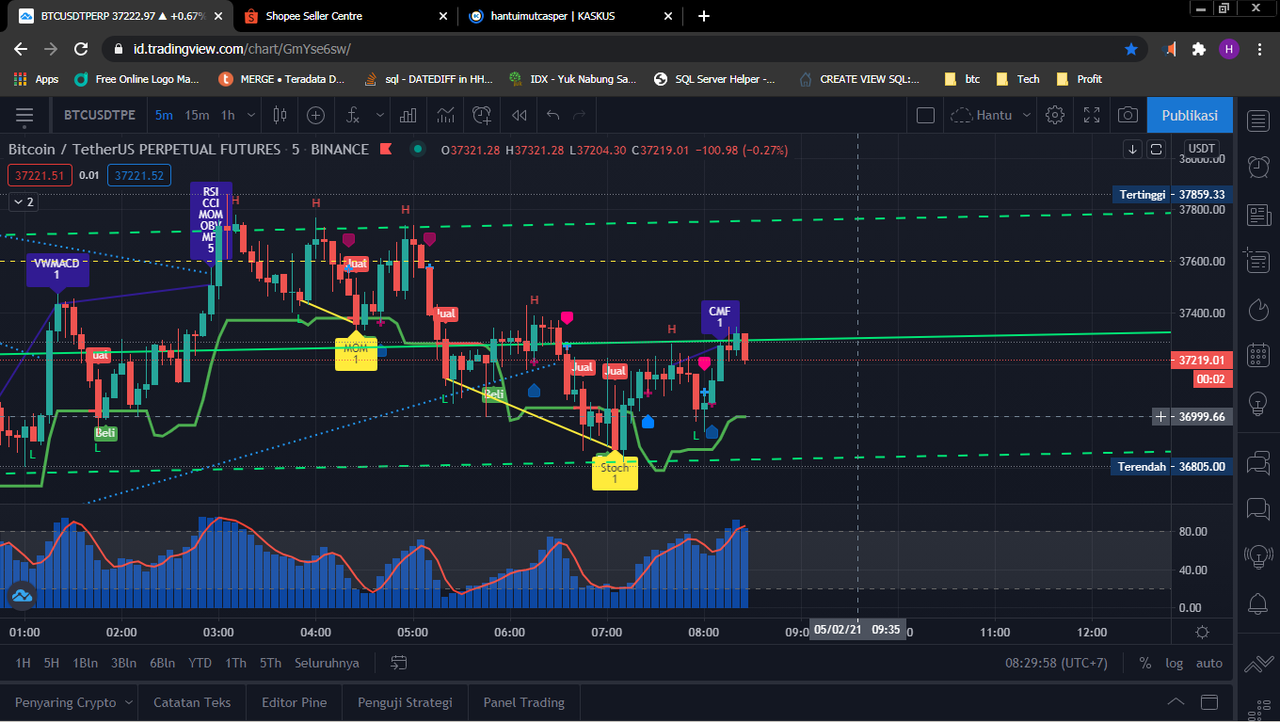1280x723 pixels.
Task: Switch to KASKUS browser tab
Action: (x=570, y=16)
